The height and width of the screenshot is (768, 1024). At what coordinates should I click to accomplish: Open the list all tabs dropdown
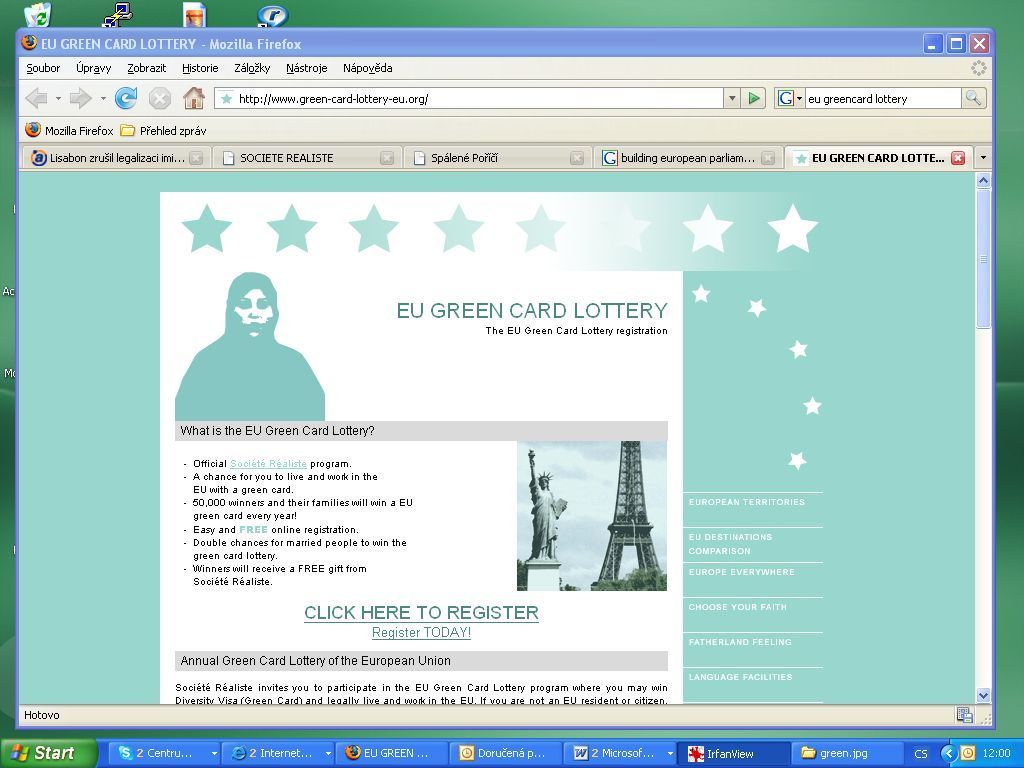pos(983,157)
